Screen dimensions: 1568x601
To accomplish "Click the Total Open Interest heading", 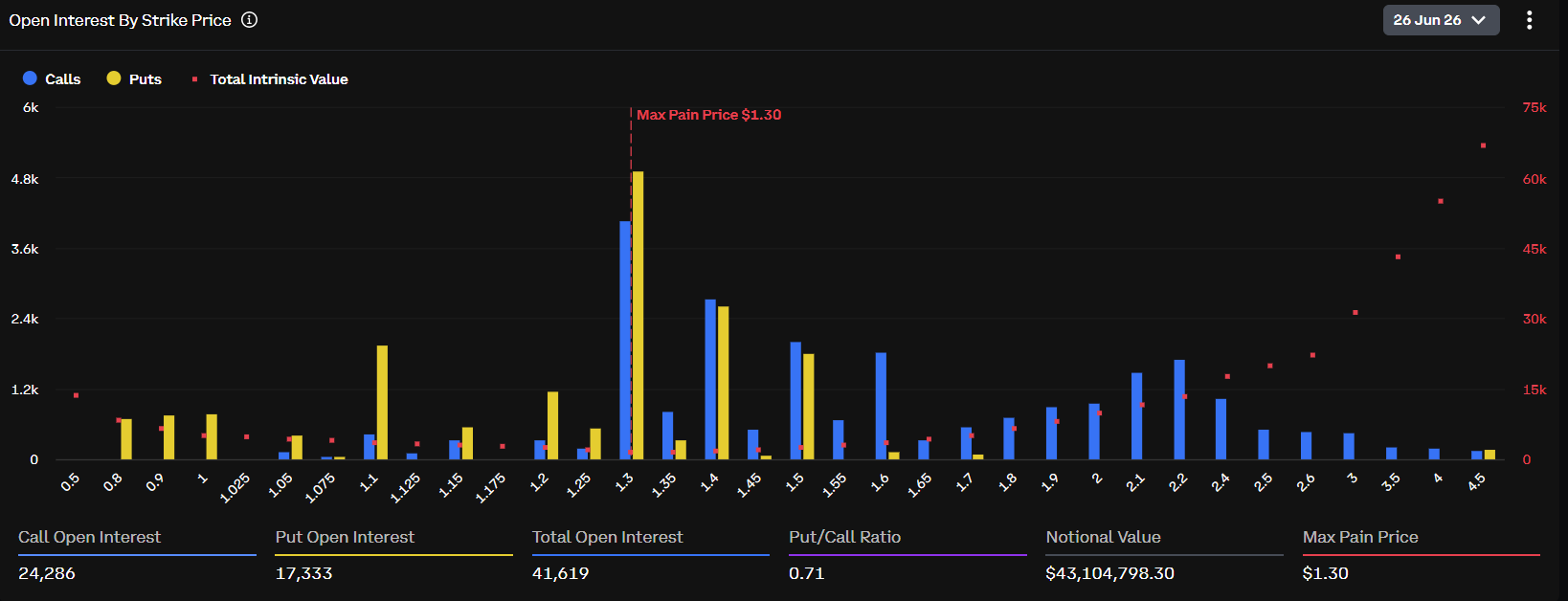I will click(607, 537).
